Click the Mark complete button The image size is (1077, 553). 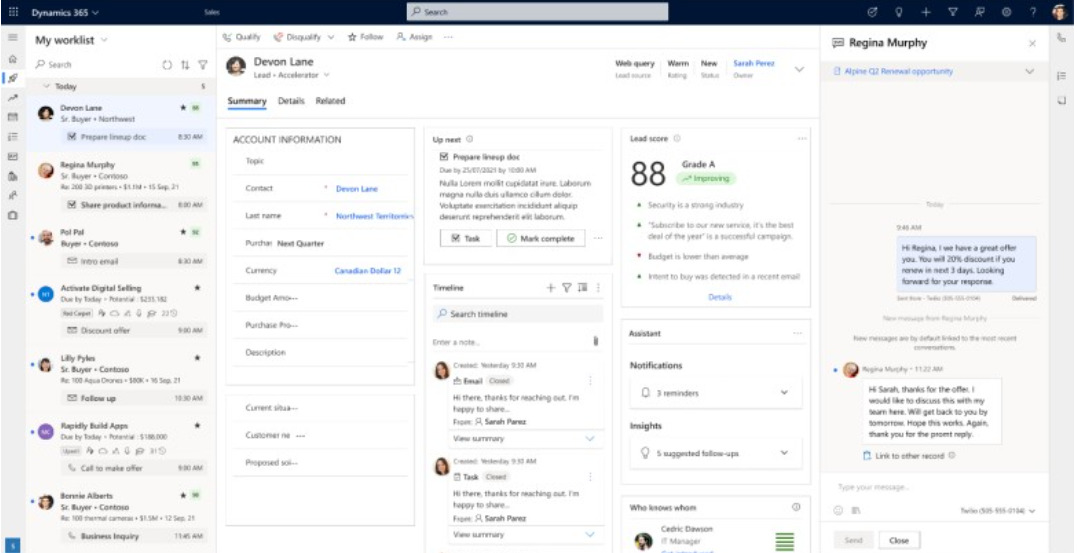point(540,239)
